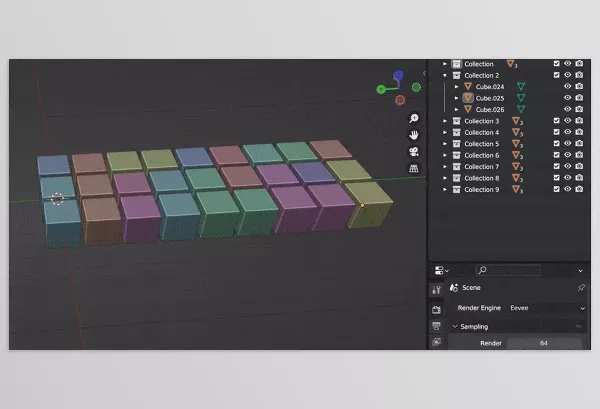
Task: Expand Collection 3 tree
Action: (445, 121)
